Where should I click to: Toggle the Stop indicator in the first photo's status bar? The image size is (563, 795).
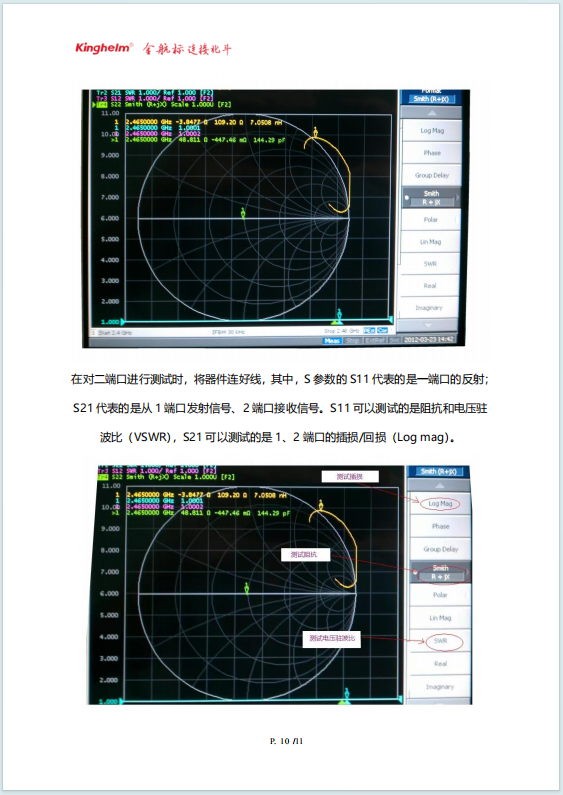click(353, 341)
